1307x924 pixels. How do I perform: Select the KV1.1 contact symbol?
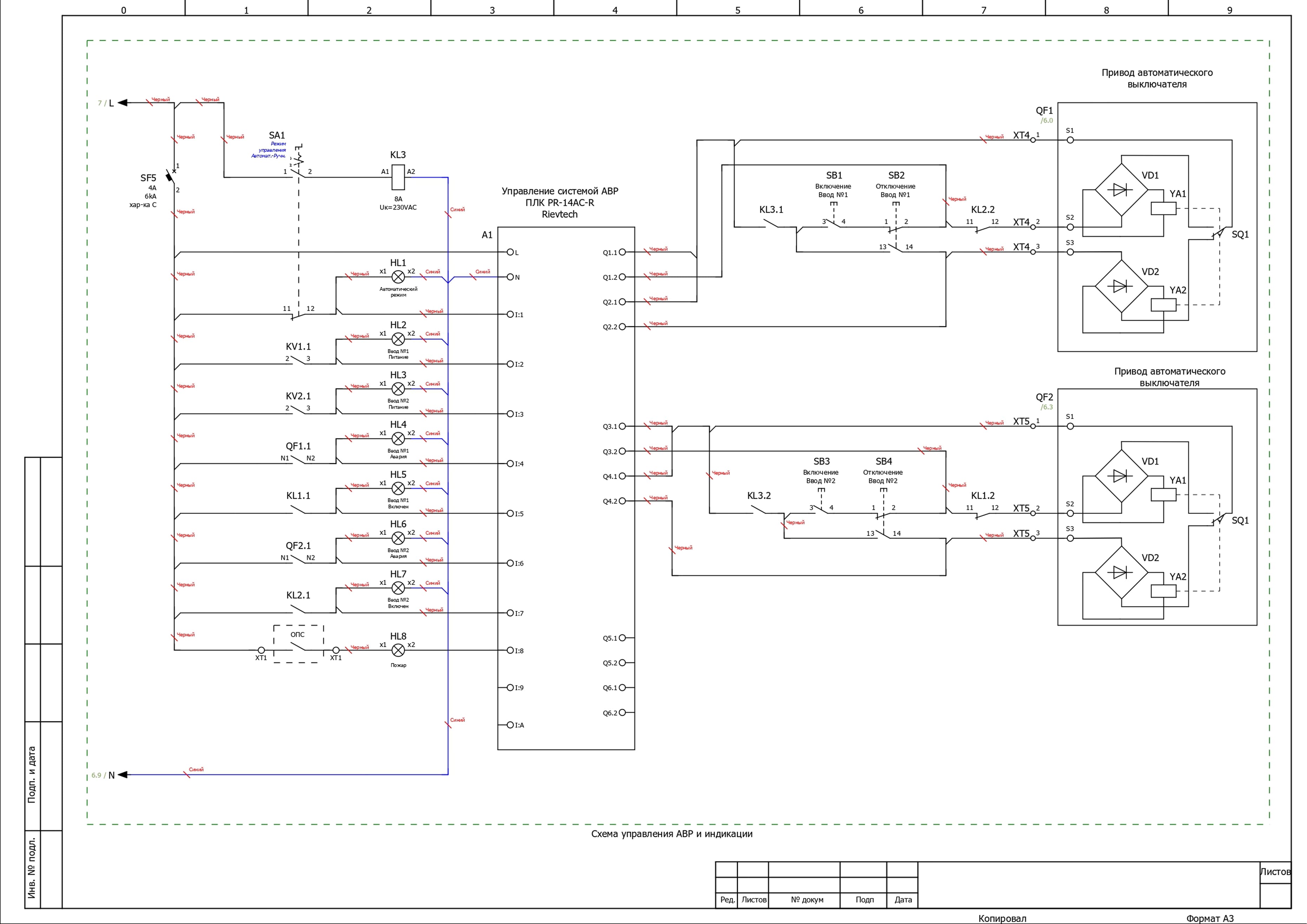click(x=298, y=360)
